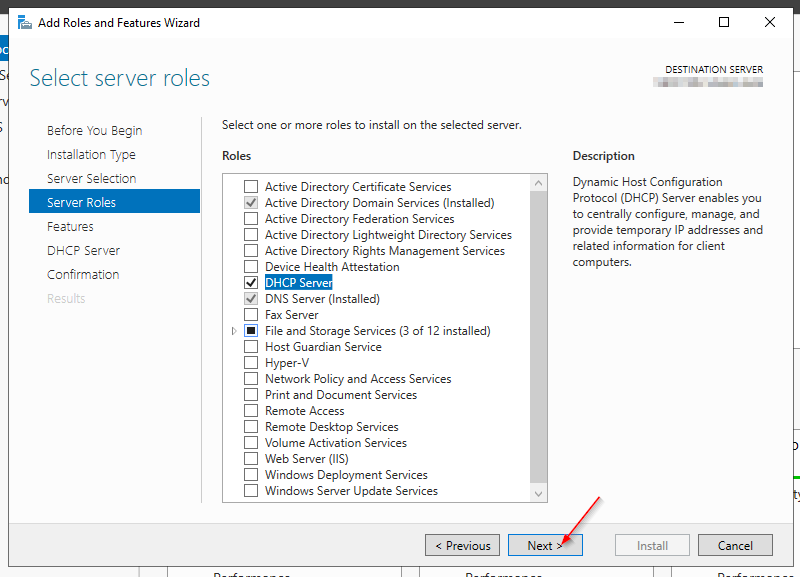Tick Device Health Attestation checkbox
The image size is (800, 577).
(251, 267)
